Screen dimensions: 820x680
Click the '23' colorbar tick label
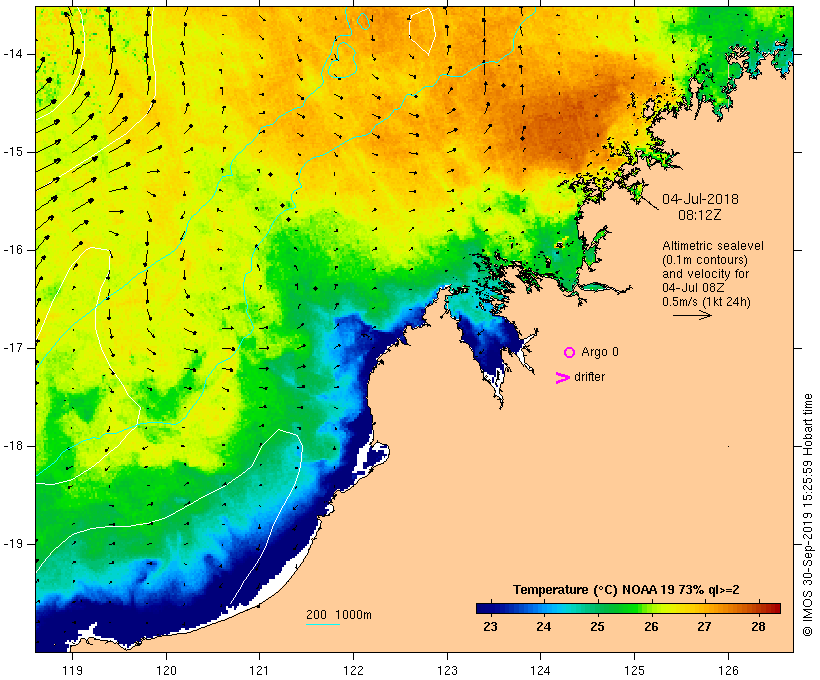pos(490,627)
